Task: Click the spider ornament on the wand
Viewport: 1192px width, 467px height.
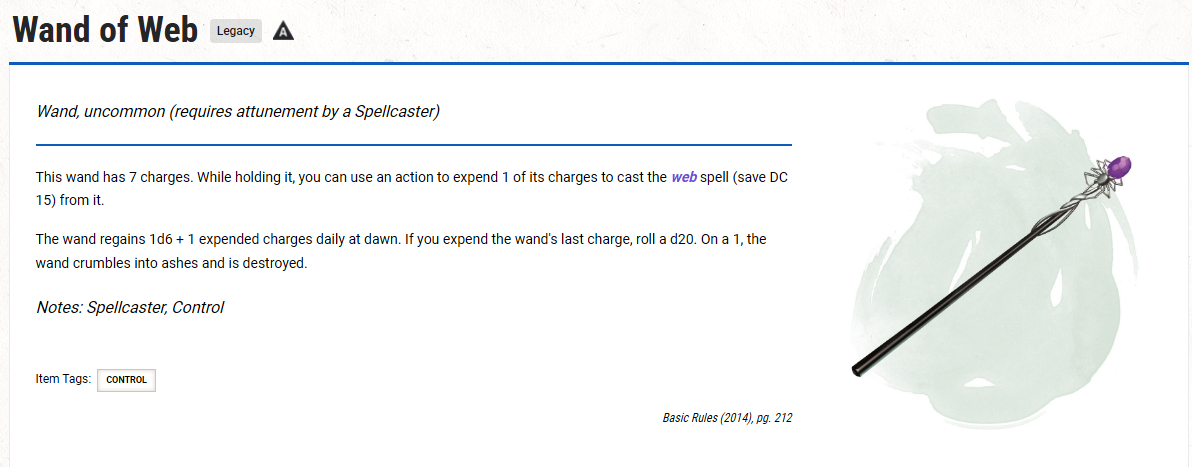Action: pos(1098,182)
